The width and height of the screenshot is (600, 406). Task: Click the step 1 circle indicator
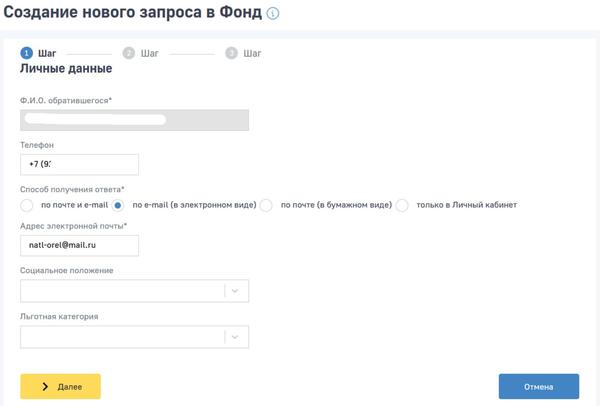click(26, 53)
